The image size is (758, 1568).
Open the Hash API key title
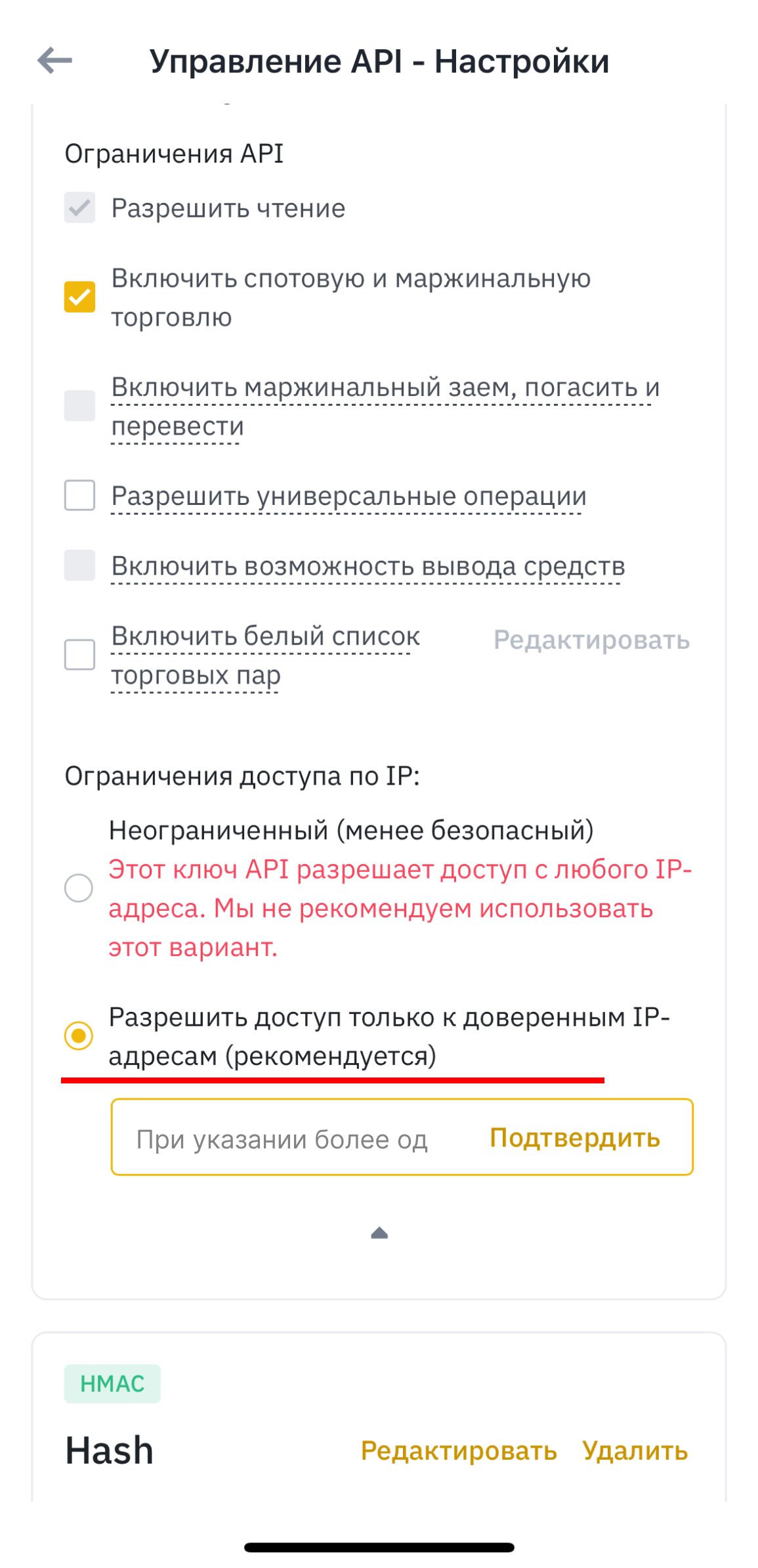110,1450
